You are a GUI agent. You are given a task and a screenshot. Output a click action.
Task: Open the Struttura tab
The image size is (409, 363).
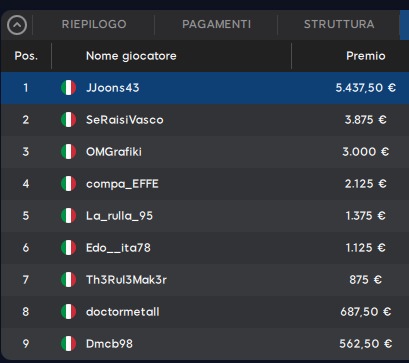[339, 24]
